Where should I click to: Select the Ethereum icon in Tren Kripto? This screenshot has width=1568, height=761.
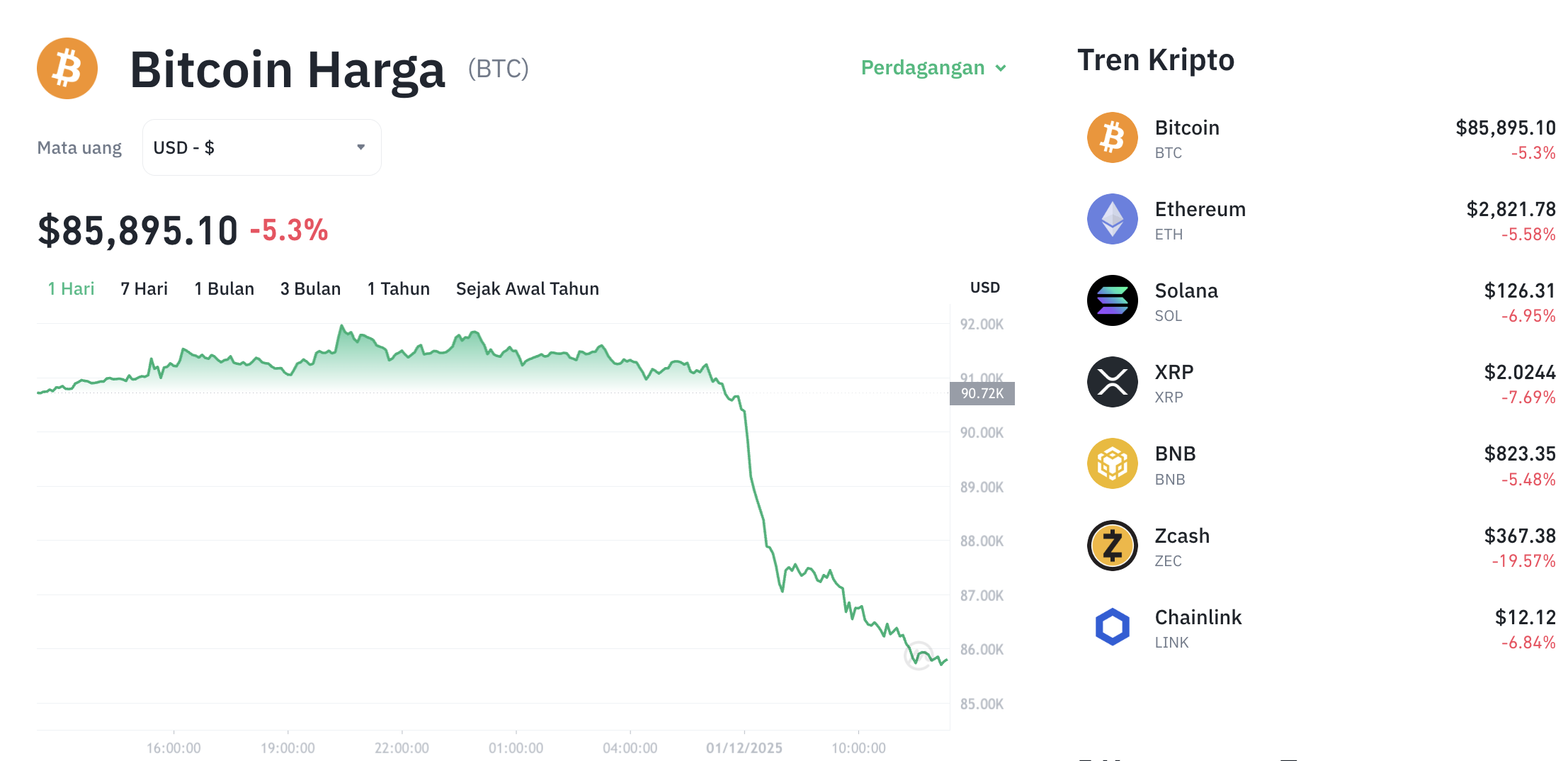(x=1112, y=219)
